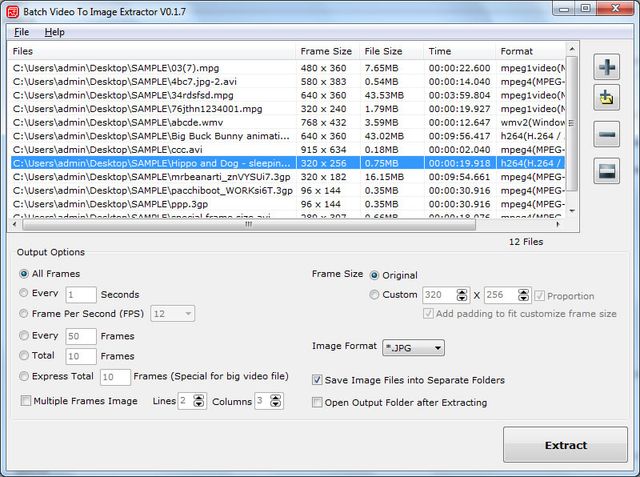Click the Express Total frames input field
The height and width of the screenshot is (477, 640).
tap(115, 377)
